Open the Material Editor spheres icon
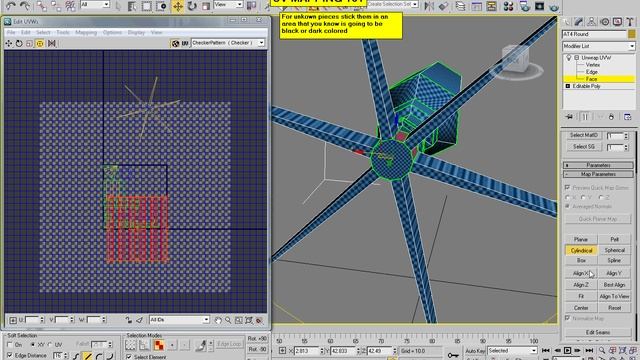The width and height of the screenshot is (640, 360). pos(508,6)
